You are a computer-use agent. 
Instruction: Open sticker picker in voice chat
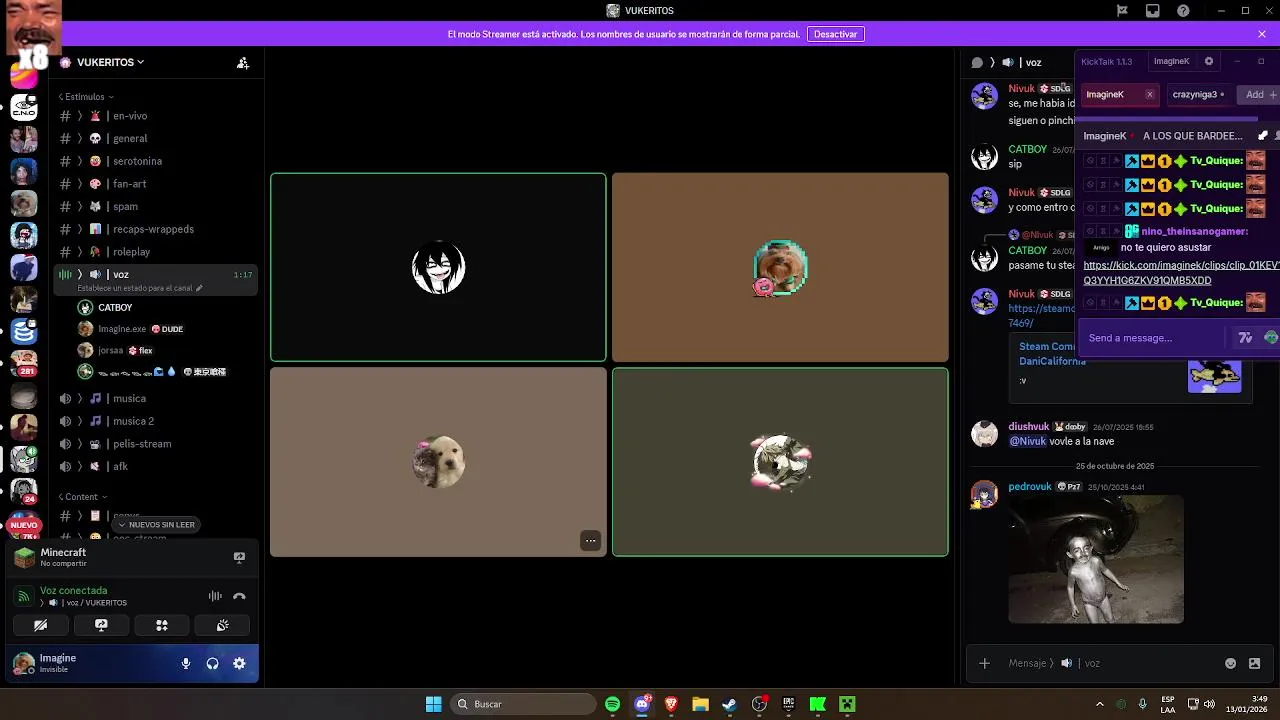1255,663
